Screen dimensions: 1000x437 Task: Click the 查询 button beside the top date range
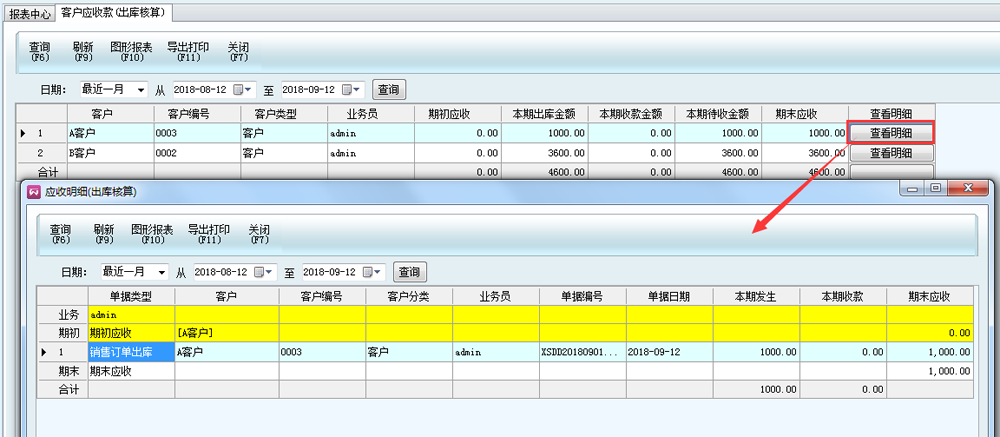coord(388,90)
